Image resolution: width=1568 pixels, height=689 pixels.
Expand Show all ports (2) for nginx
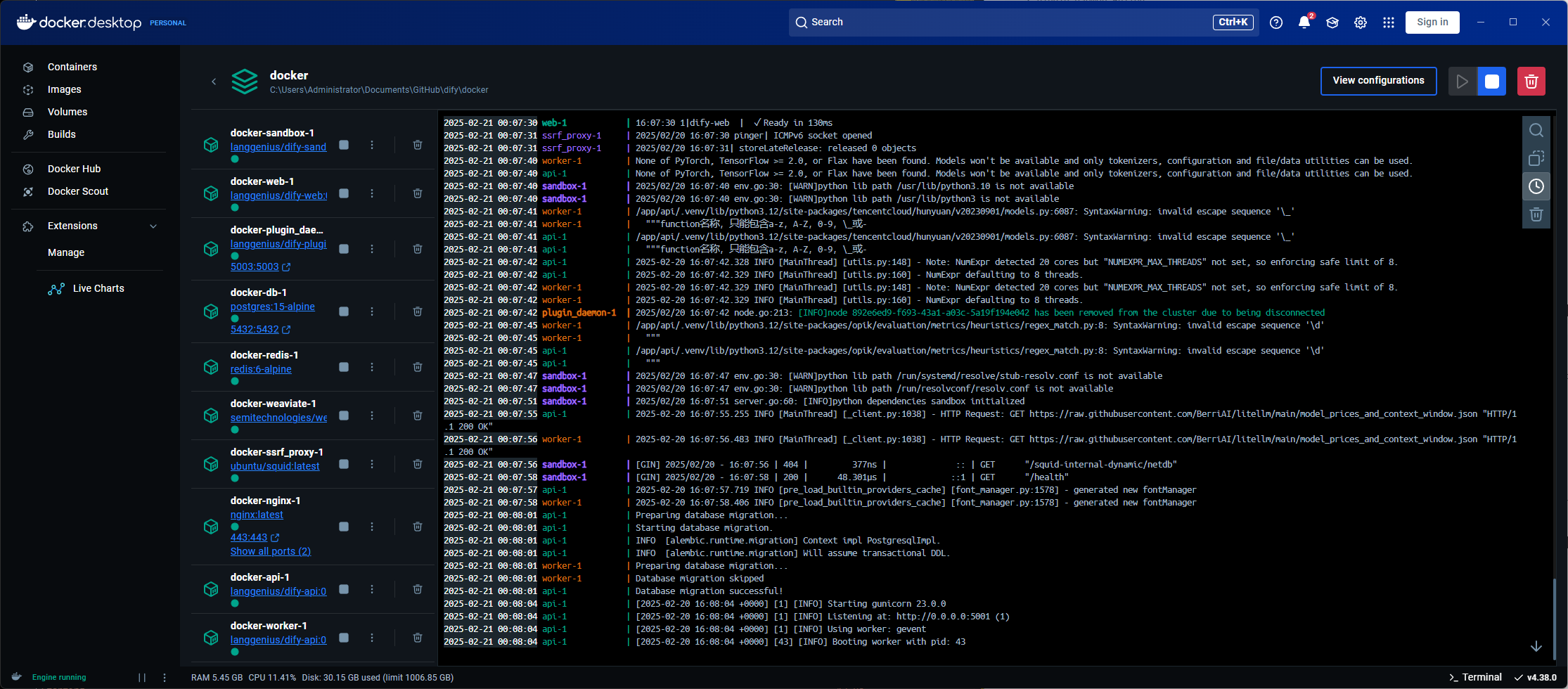click(271, 552)
